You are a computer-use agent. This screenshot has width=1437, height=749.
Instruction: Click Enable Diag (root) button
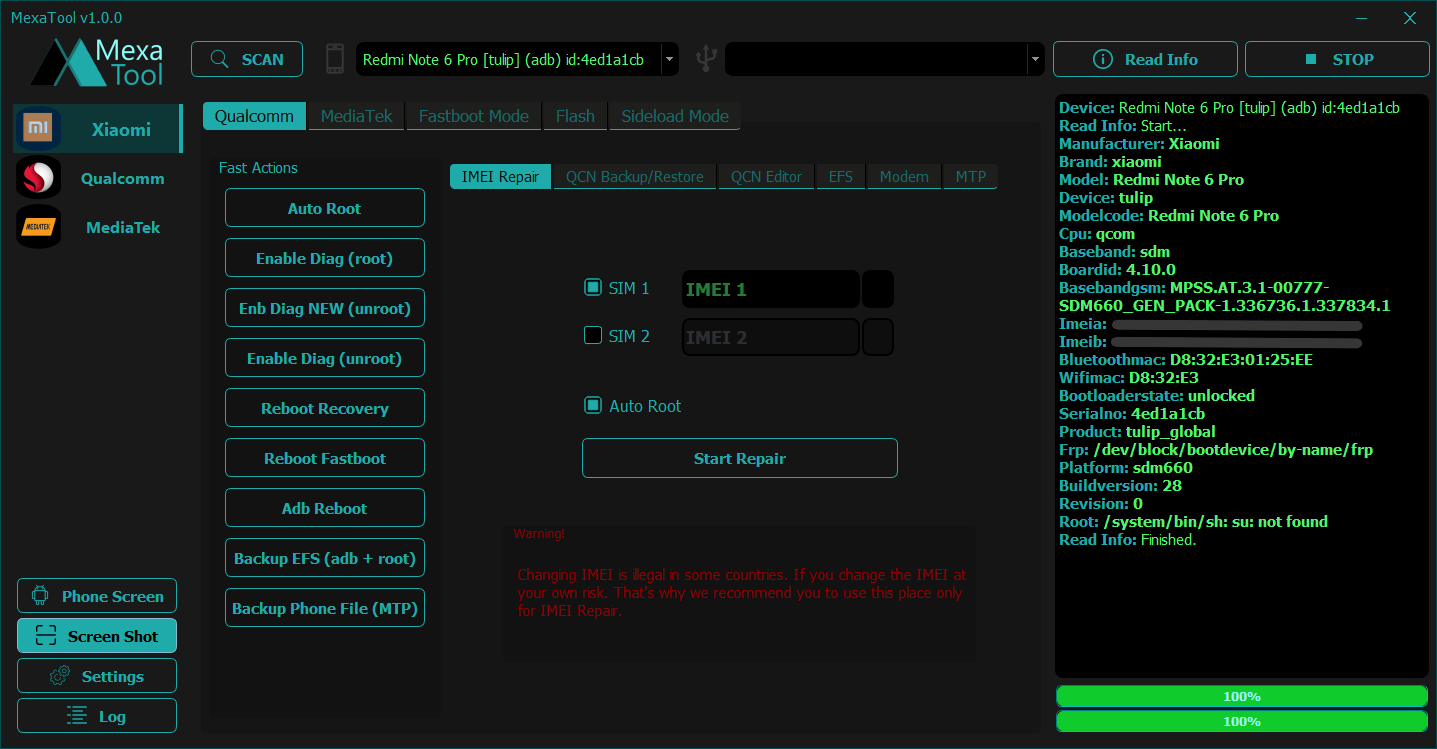click(x=325, y=258)
